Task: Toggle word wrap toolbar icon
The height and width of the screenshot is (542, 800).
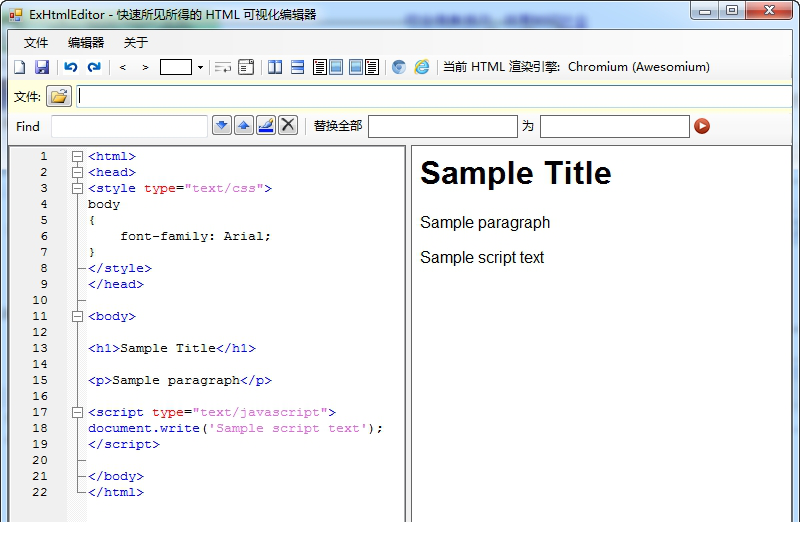Action: [223, 67]
